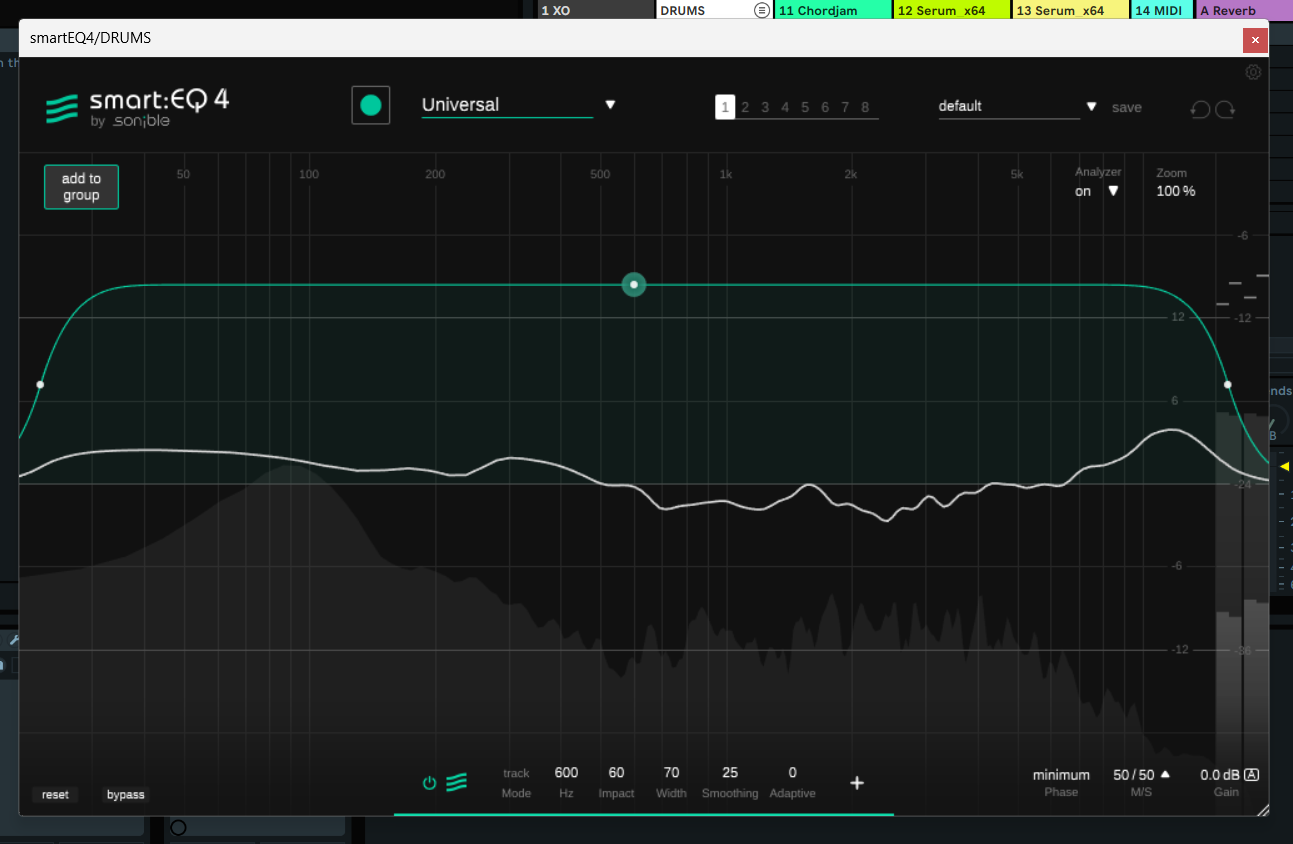Select the 12 Serum x64 track header
Screen dimensions: 1293x844
952,10
